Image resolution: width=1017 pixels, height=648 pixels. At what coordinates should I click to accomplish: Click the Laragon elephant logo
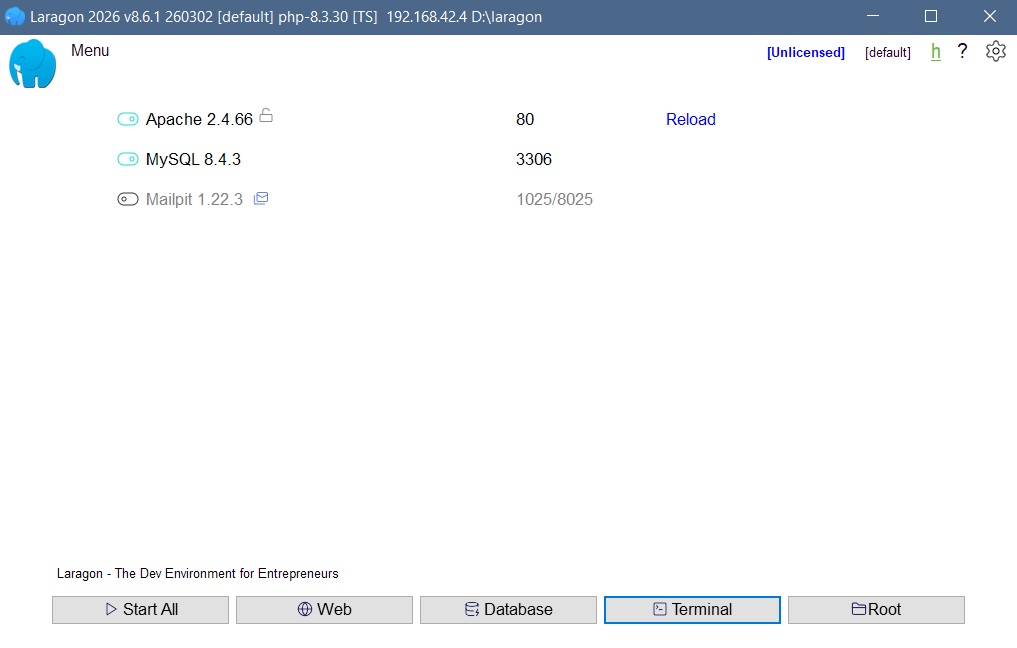click(32, 64)
